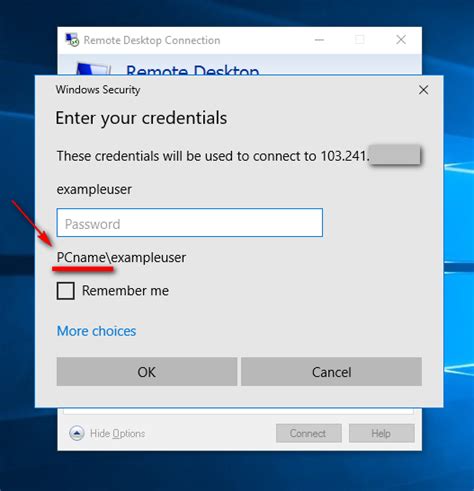Cancel the Windows Security dialog
Image resolution: width=474 pixels, height=491 pixels.
click(x=331, y=372)
